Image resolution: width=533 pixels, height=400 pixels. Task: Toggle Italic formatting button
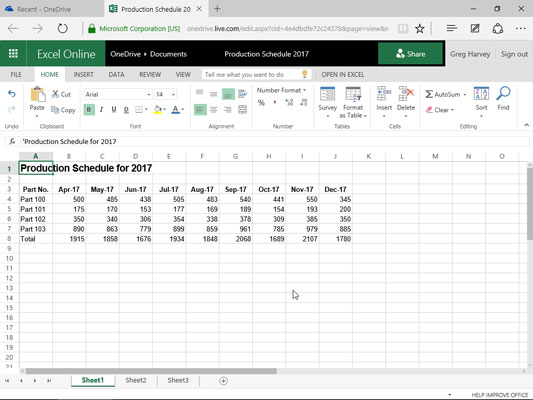pos(101,109)
